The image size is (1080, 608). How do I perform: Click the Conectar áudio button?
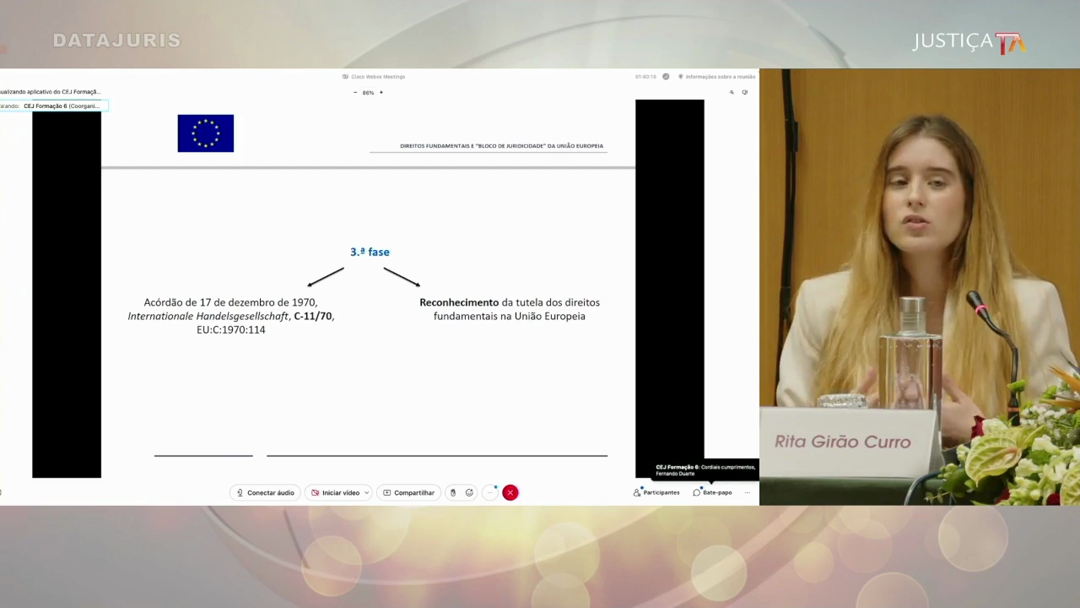click(265, 493)
